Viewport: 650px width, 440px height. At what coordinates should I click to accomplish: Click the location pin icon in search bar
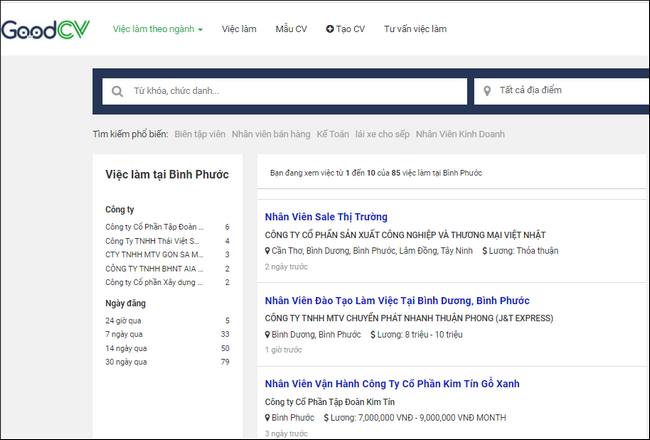[x=487, y=91]
